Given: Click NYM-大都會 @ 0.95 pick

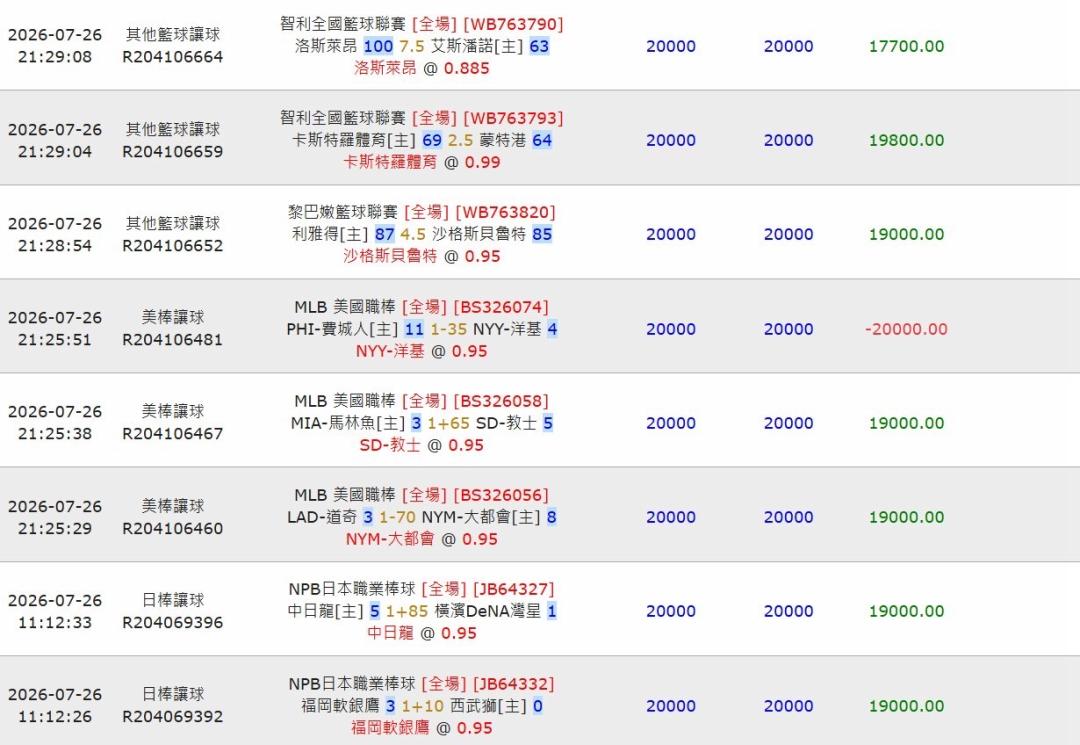Looking at the screenshot, I should tap(422, 539).
